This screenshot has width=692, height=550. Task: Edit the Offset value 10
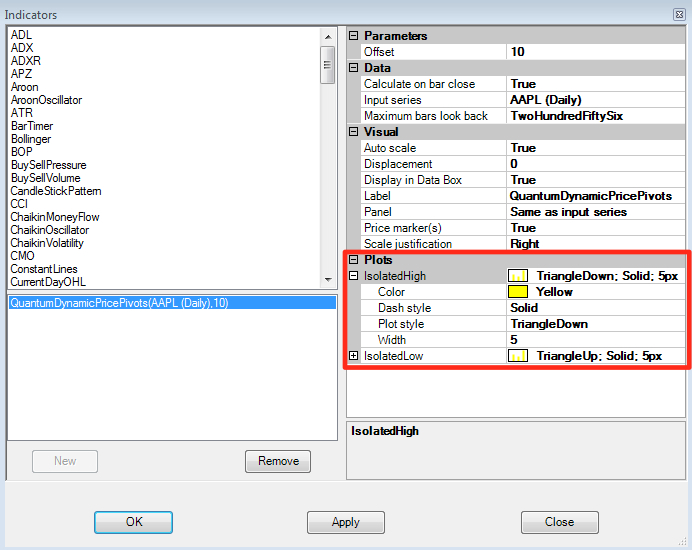(596, 52)
